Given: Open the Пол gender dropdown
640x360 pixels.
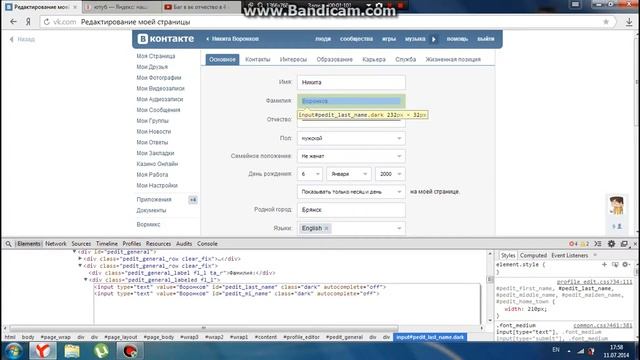Looking at the screenshot, I should [x=351, y=138].
